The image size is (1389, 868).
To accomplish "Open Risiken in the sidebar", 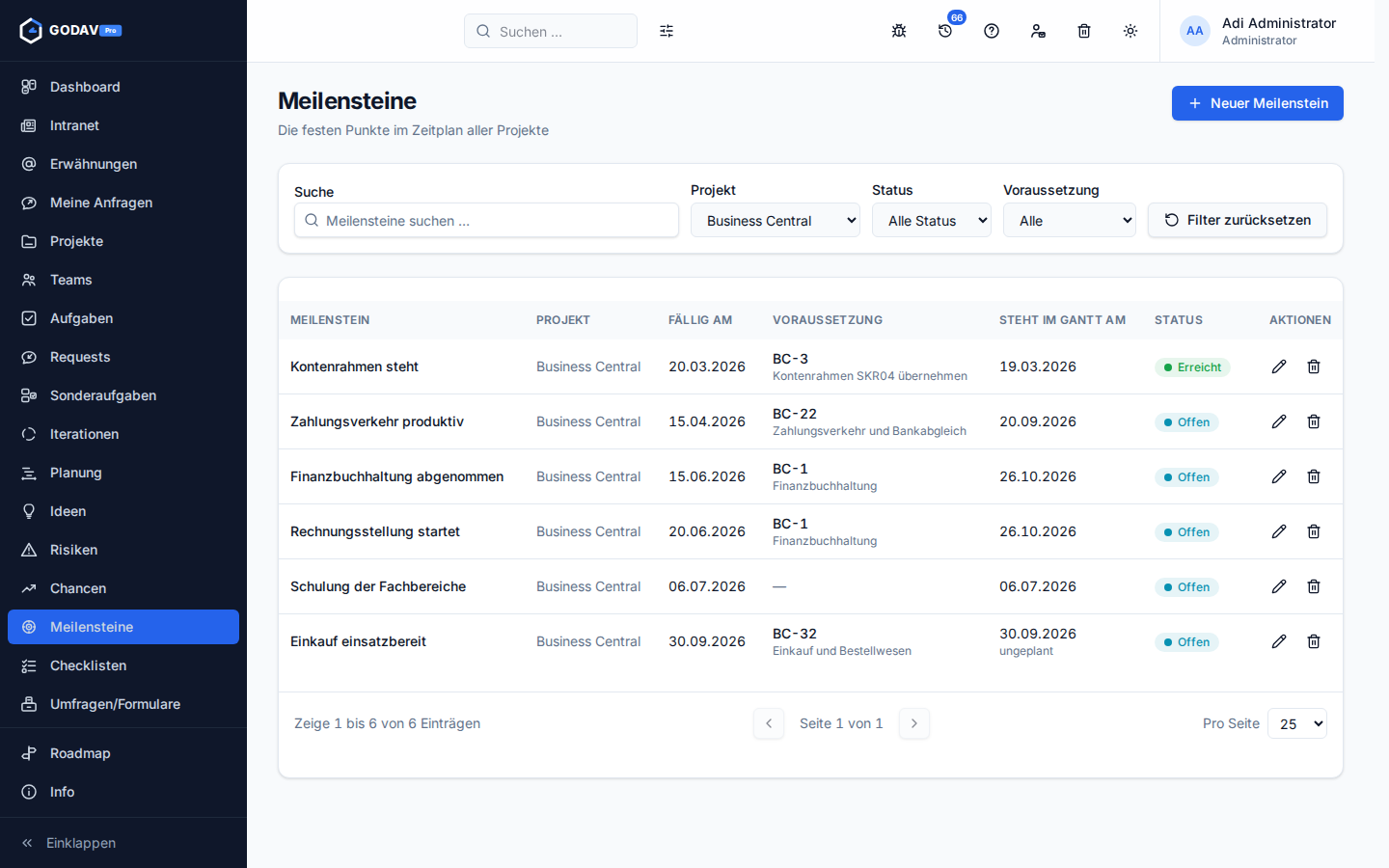I will coord(123,550).
